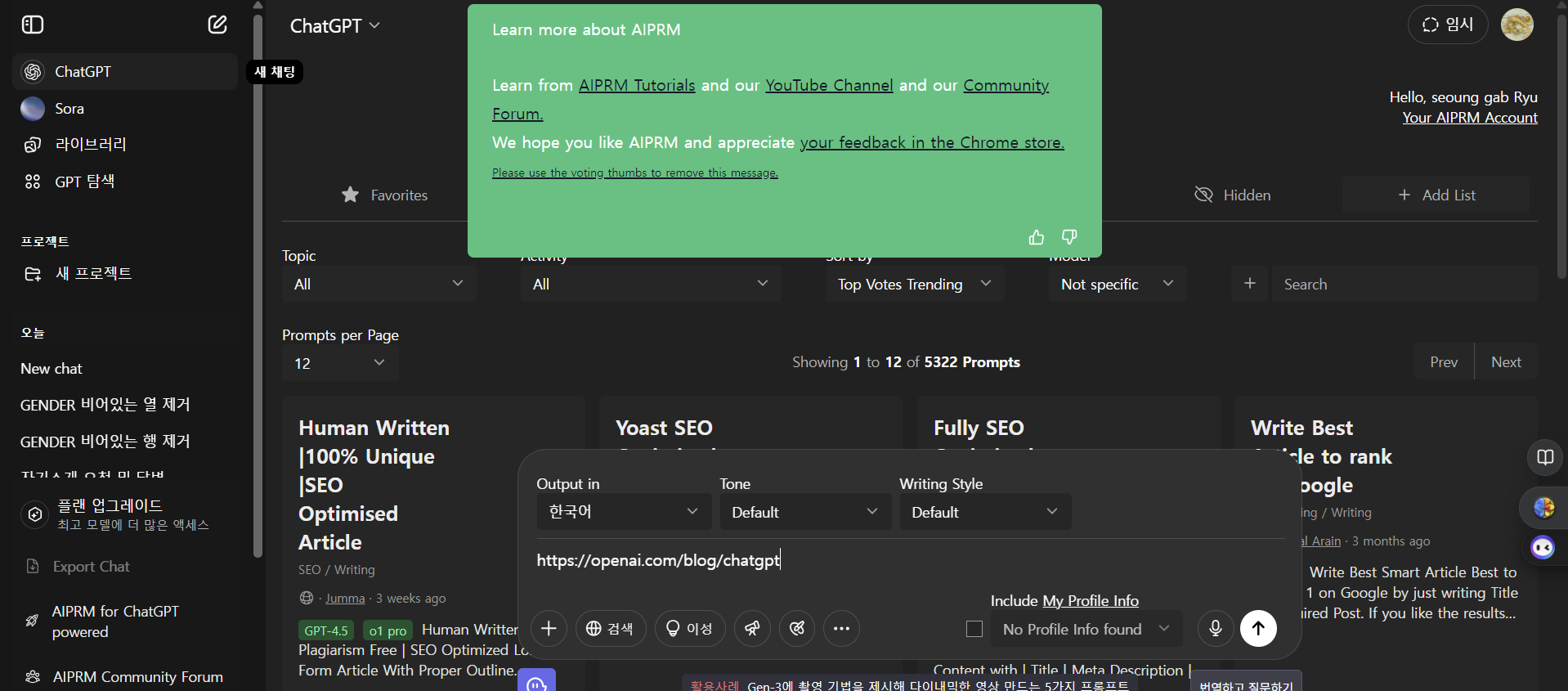
Task: Open Your AIPRM Account link
Action: tap(1470, 118)
